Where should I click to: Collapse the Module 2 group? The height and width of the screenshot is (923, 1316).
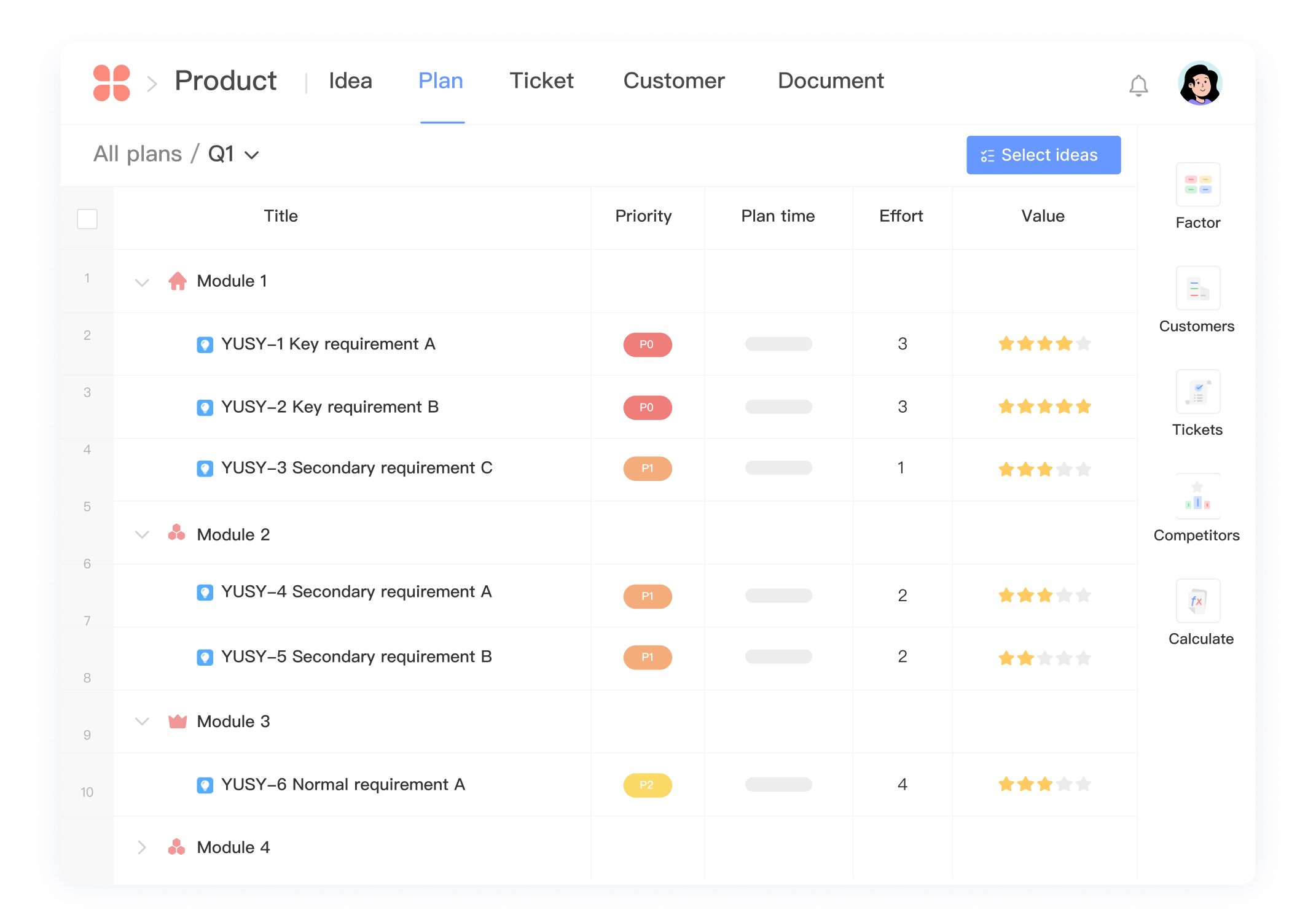(x=141, y=535)
